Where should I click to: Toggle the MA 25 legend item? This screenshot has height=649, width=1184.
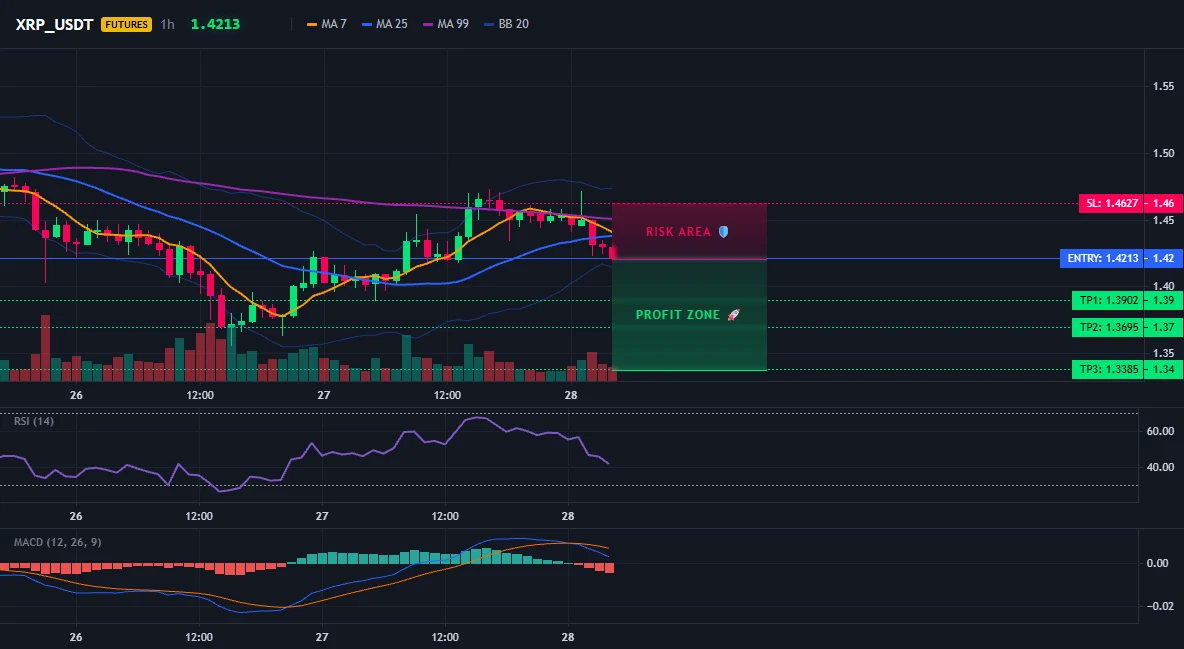point(385,24)
